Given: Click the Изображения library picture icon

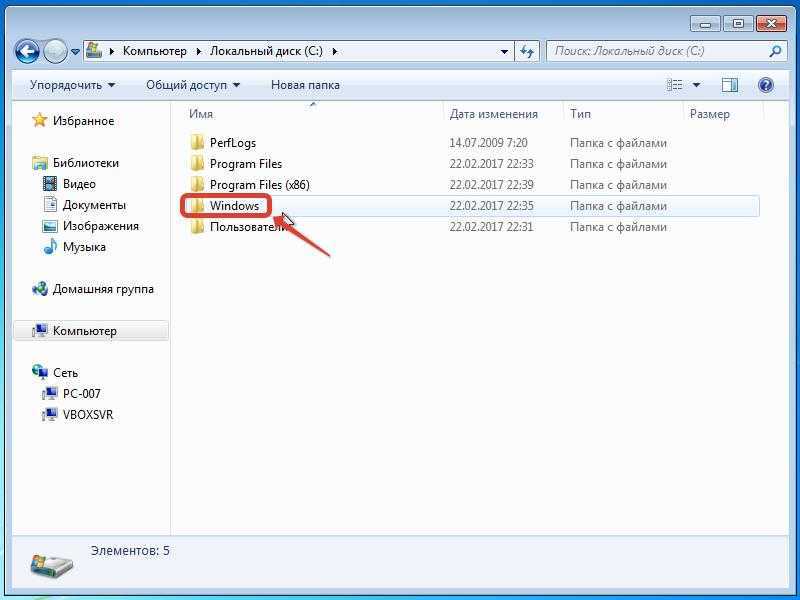Looking at the screenshot, I should click(x=50, y=226).
